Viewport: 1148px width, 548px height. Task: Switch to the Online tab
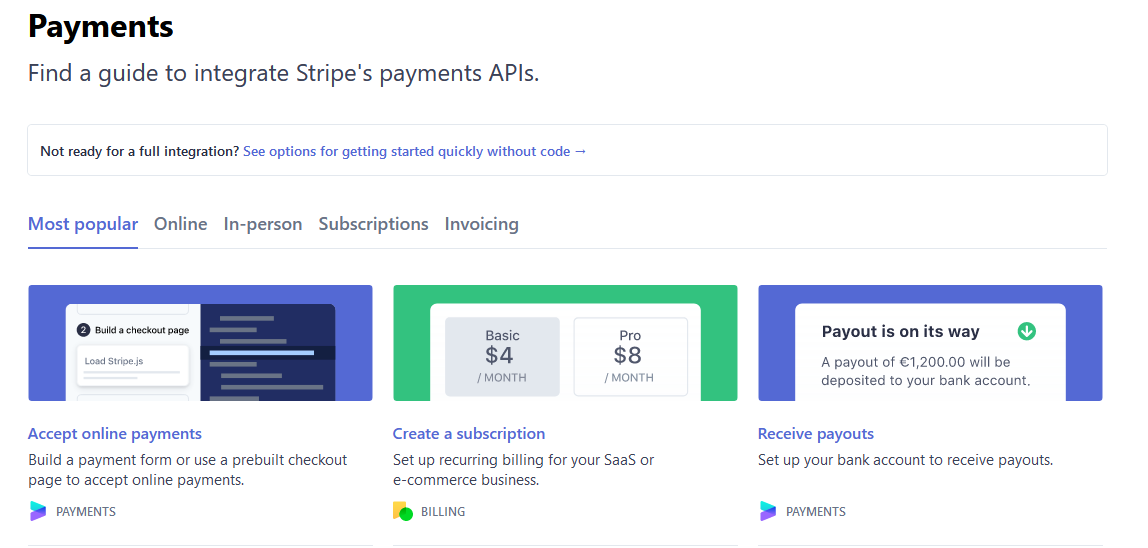(x=180, y=224)
